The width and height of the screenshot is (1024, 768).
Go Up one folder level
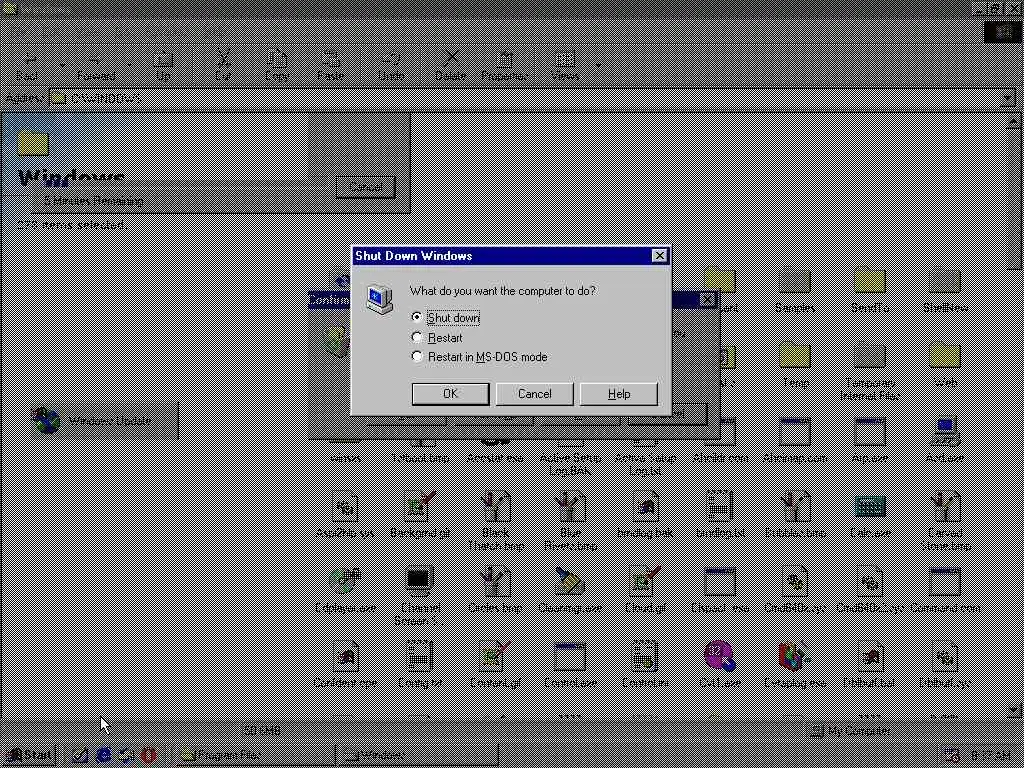click(163, 66)
